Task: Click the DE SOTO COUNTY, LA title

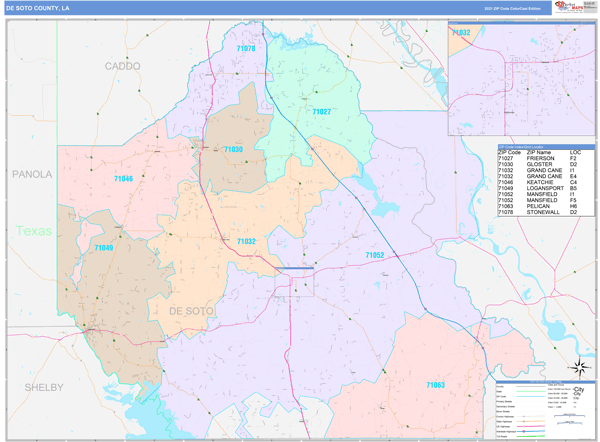Action: [x=38, y=7]
